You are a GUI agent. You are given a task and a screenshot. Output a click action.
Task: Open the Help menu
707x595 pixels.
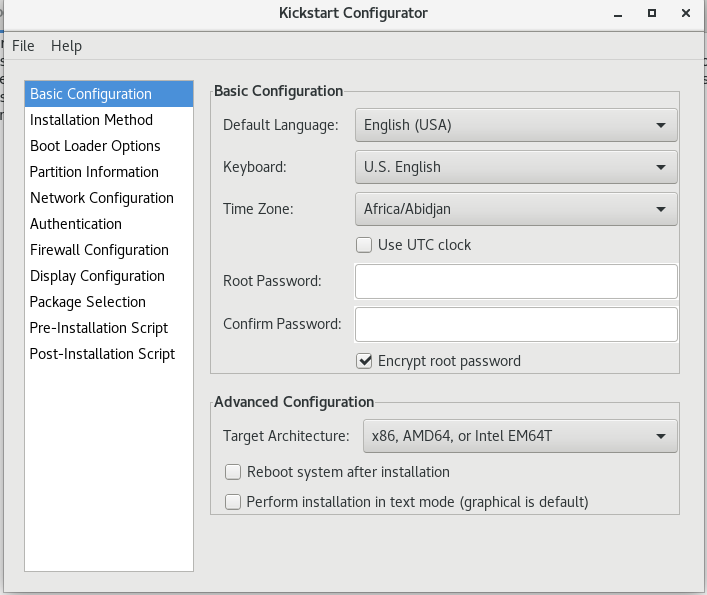coord(66,46)
